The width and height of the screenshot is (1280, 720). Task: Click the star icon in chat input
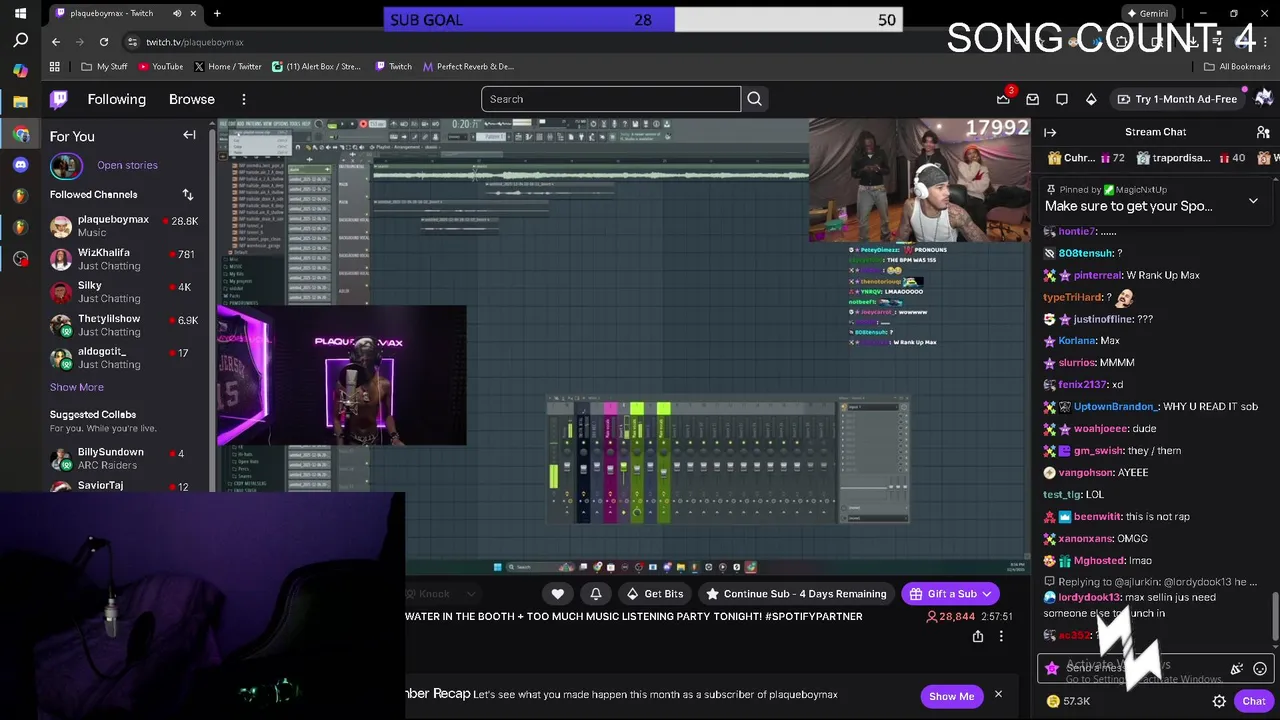point(1052,668)
